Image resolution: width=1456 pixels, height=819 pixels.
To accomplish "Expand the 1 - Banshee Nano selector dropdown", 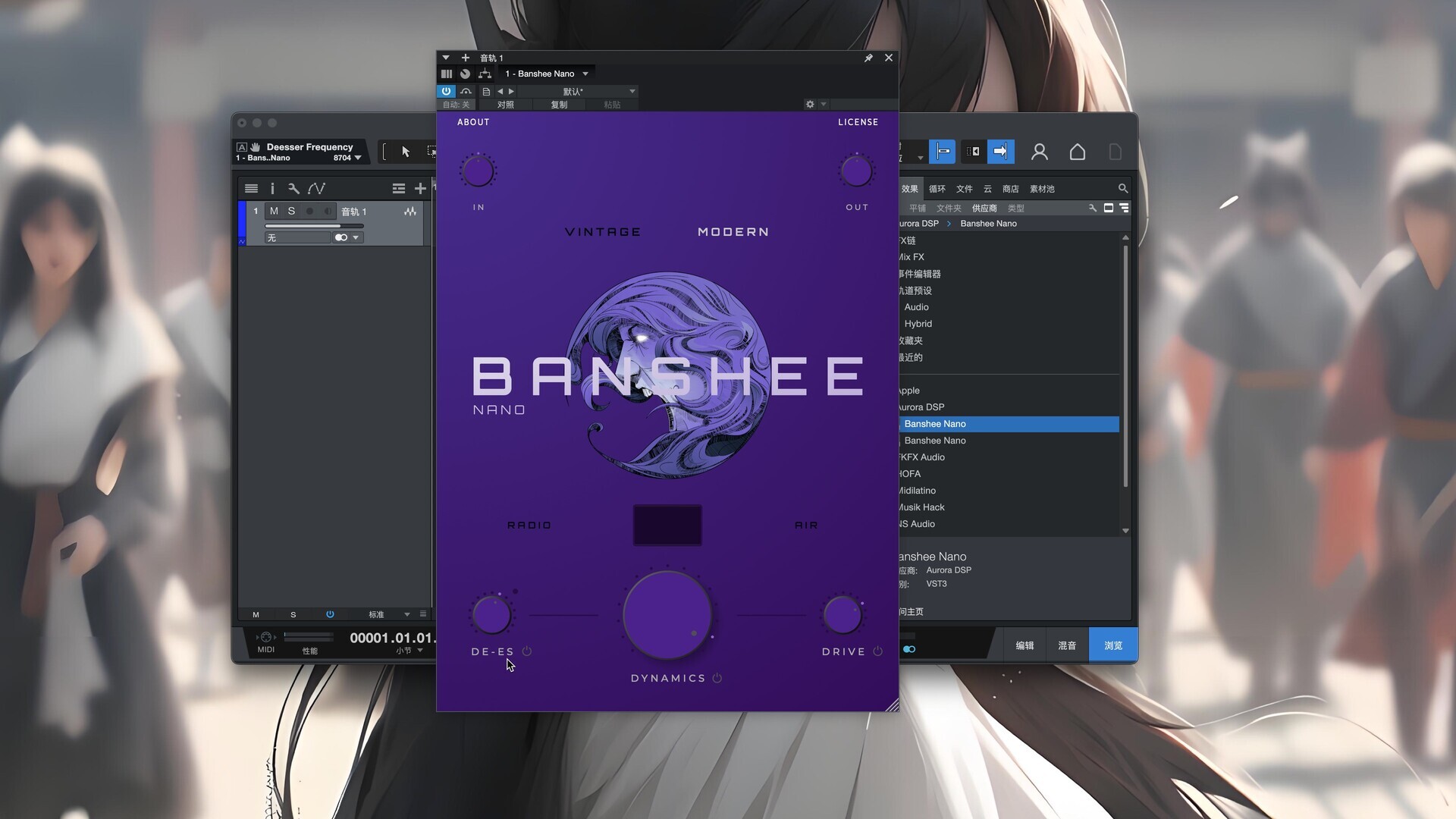I will pos(585,74).
